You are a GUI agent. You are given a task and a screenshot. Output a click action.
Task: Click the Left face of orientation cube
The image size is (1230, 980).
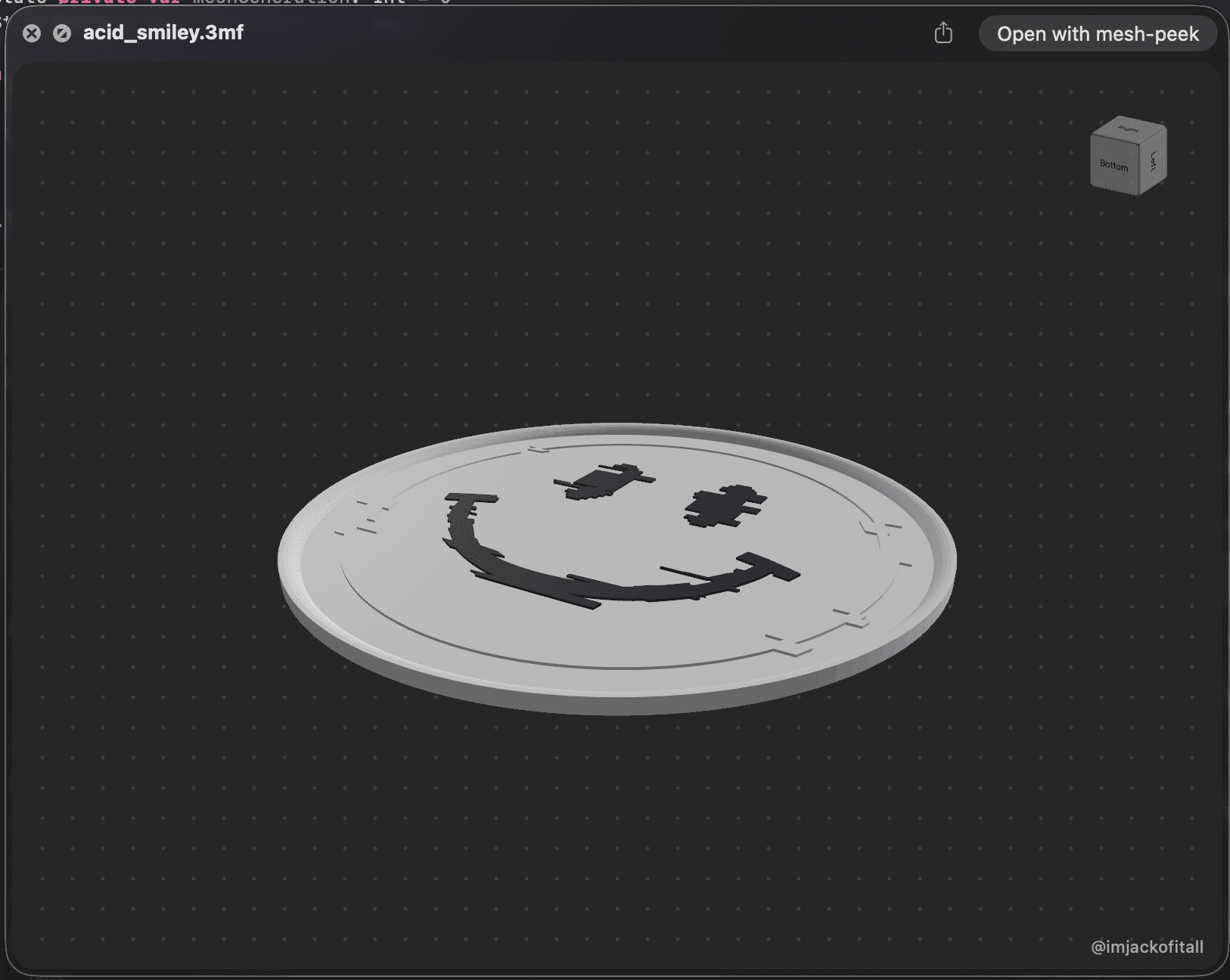1154,160
